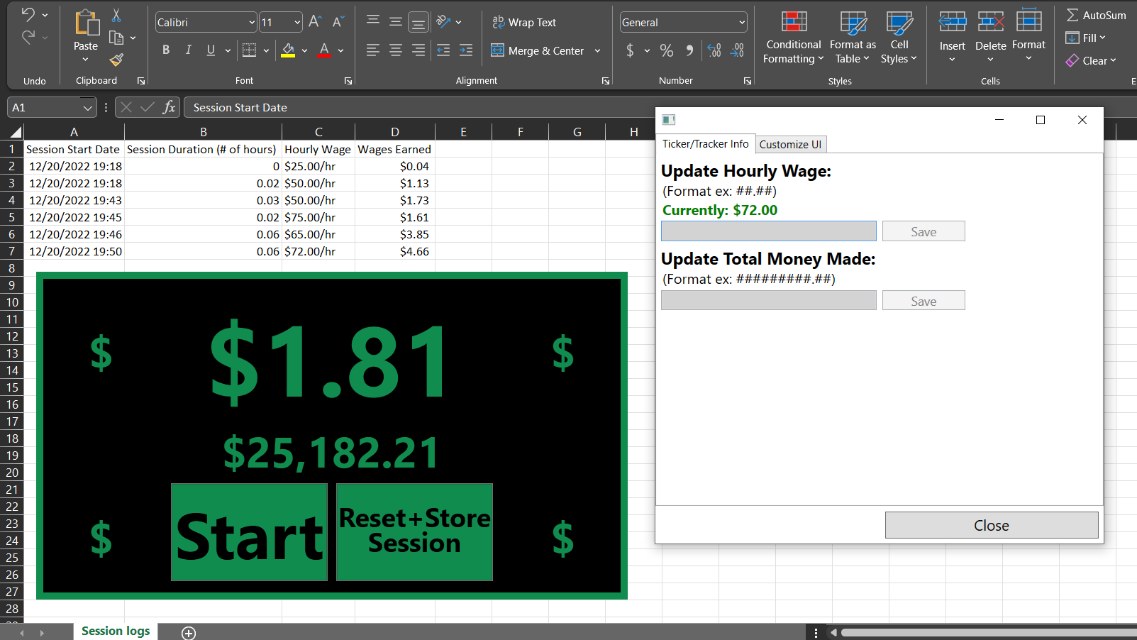Screen dimensions: 1137x640
Task: Align text to top
Action: pyautogui.click(x=373, y=21)
